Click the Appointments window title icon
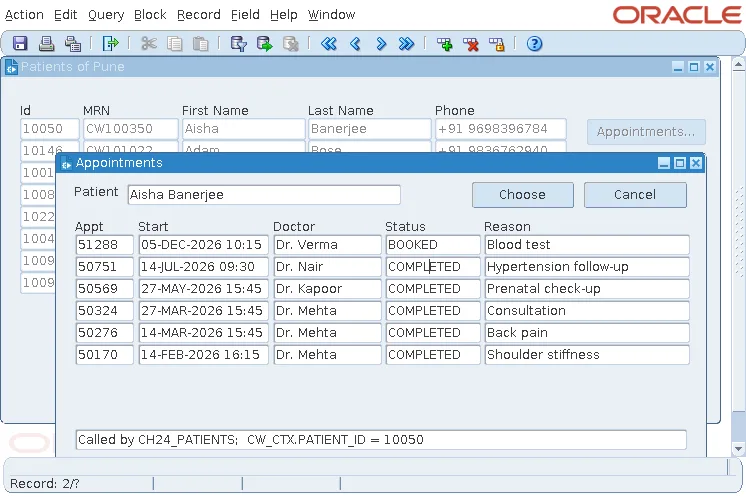The height and width of the screenshot is (499, 746). pyautogui.click(x=66, y=164)
